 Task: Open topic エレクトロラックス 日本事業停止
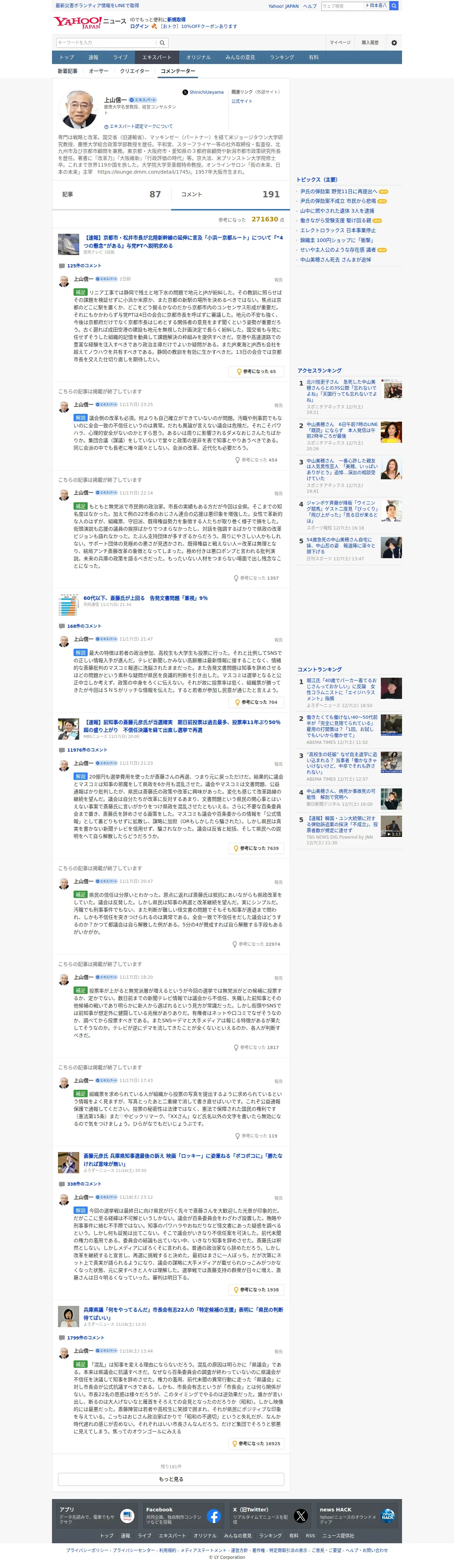[338, 230]
